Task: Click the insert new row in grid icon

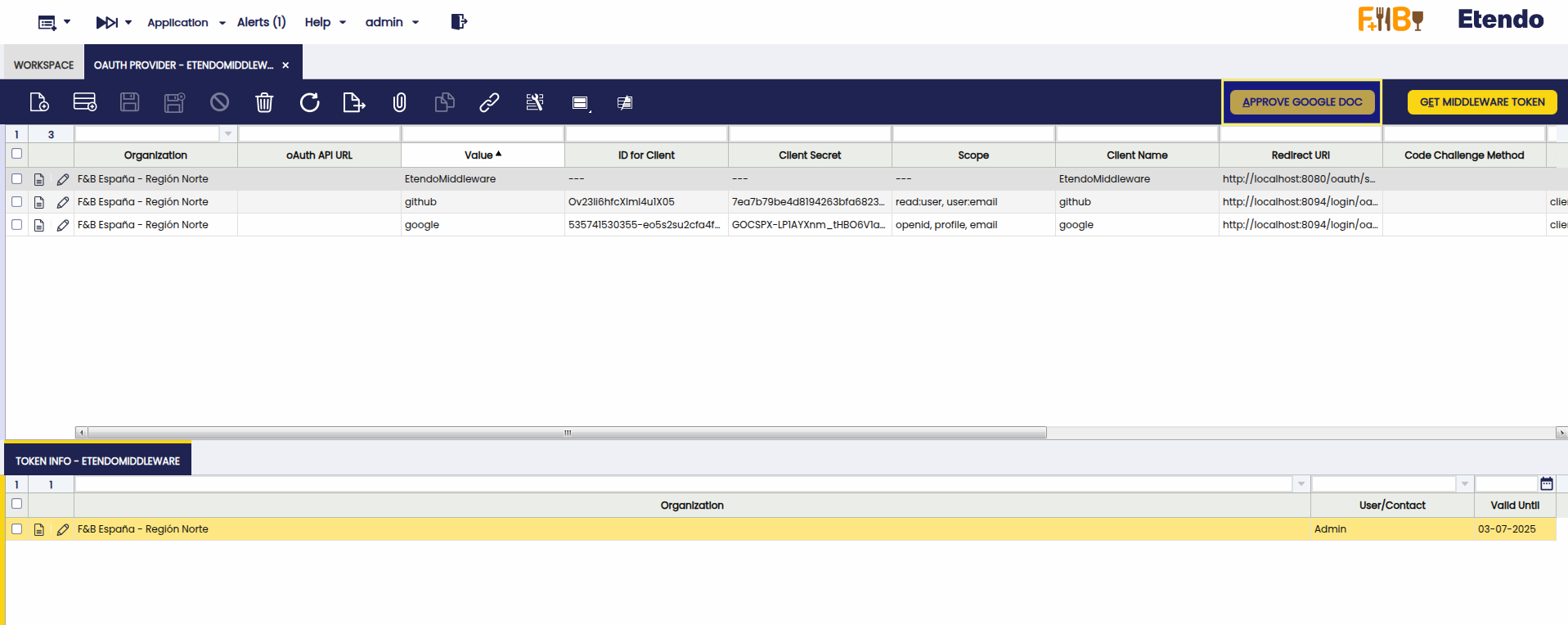Action: coord(84,102)
